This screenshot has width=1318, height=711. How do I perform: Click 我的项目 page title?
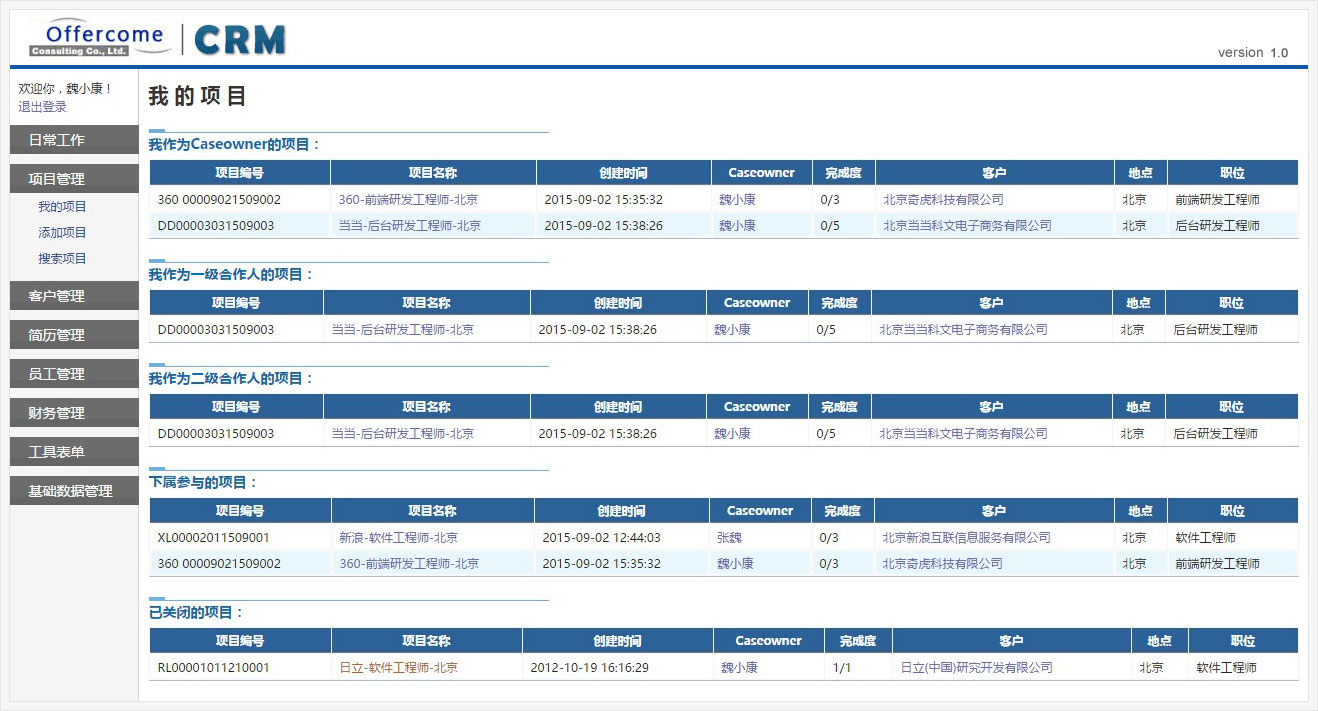click(x=198, y=97)
